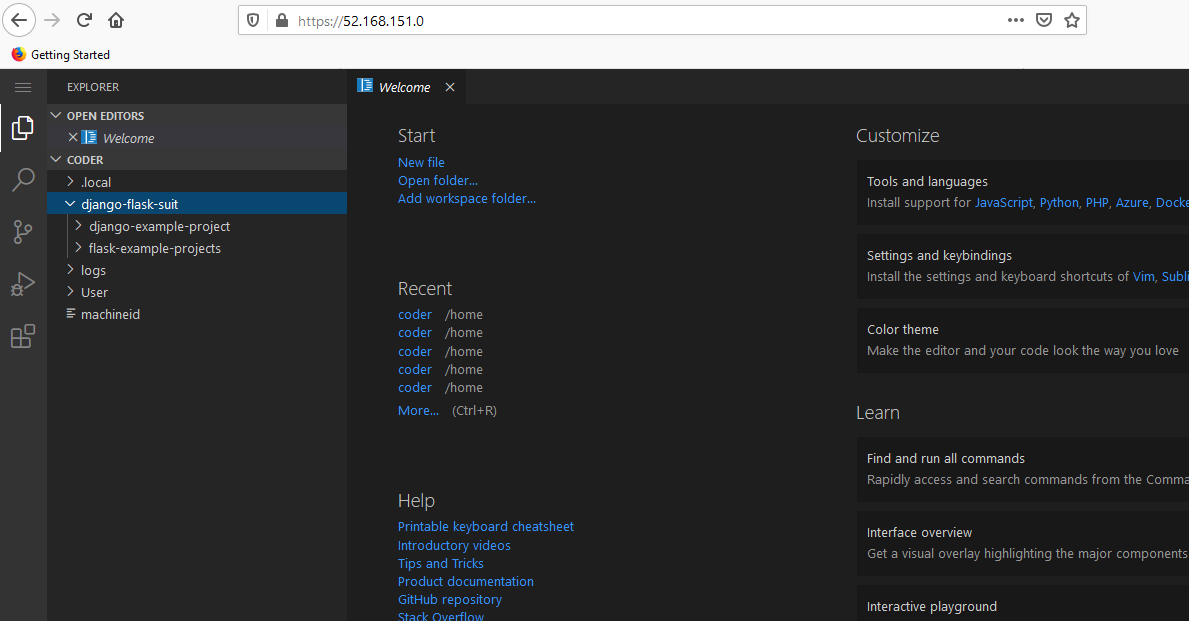
Task: Reload the current page
Action: click(84, 20)
